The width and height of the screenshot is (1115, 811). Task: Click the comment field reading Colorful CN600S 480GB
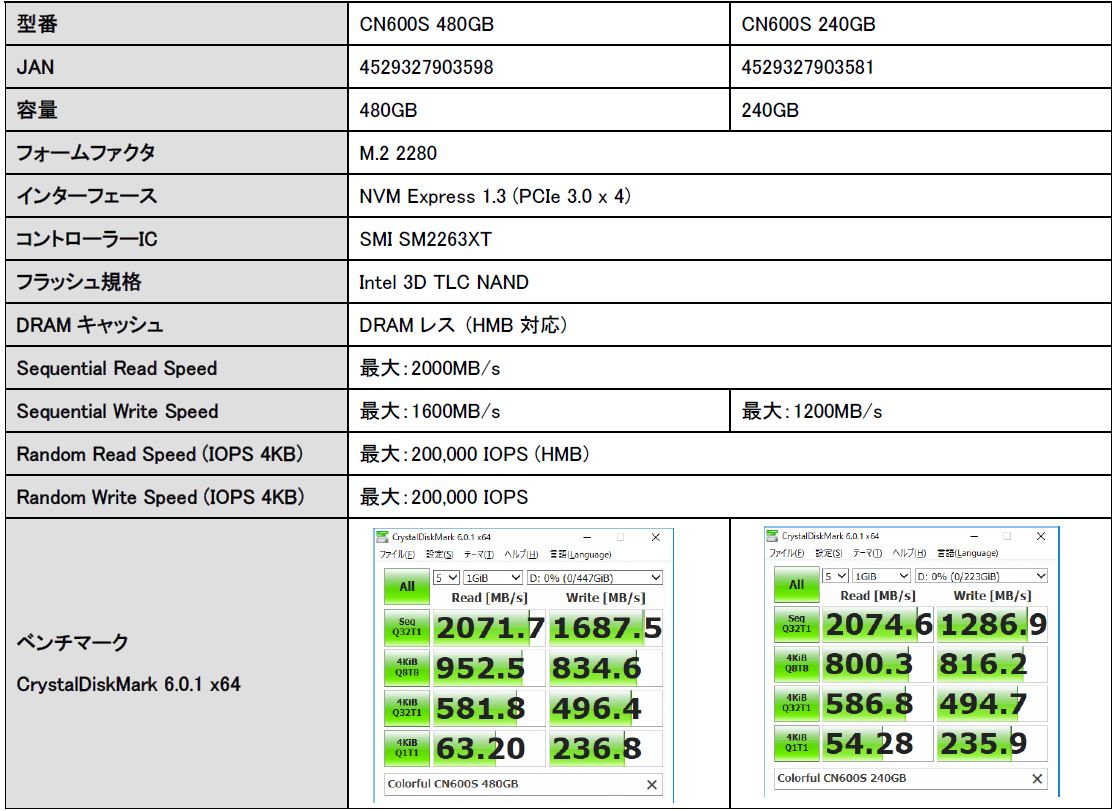point(510,784)
